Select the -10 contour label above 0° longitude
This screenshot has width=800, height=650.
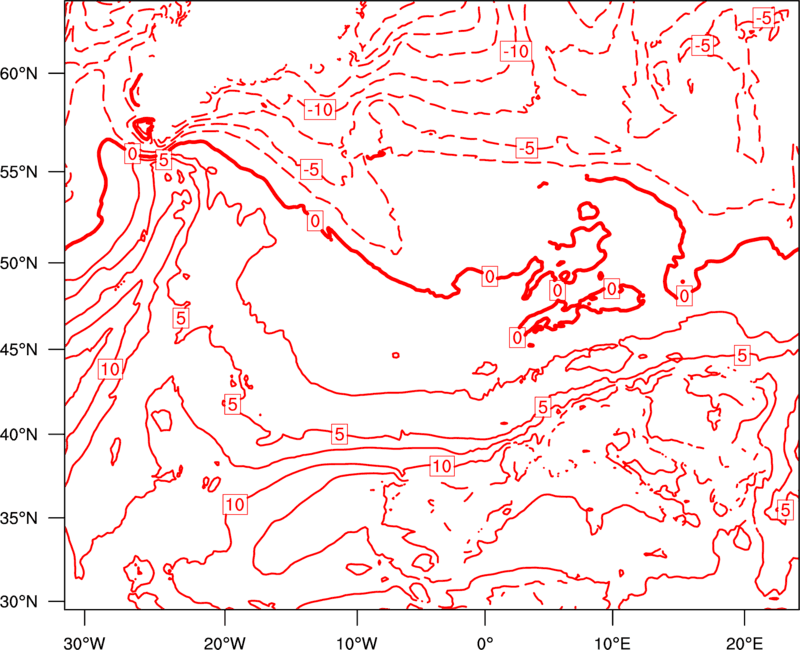[x=516, y=51]
